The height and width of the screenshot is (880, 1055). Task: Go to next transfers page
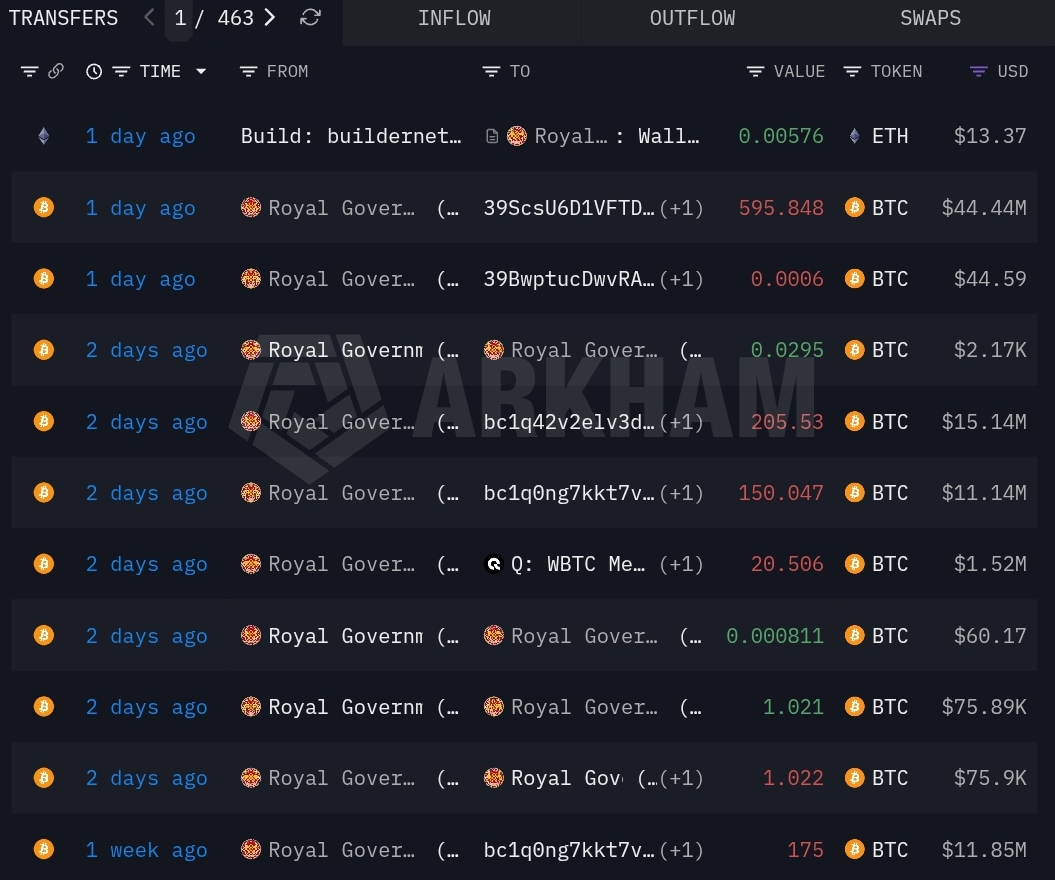[x=269, y=18]
